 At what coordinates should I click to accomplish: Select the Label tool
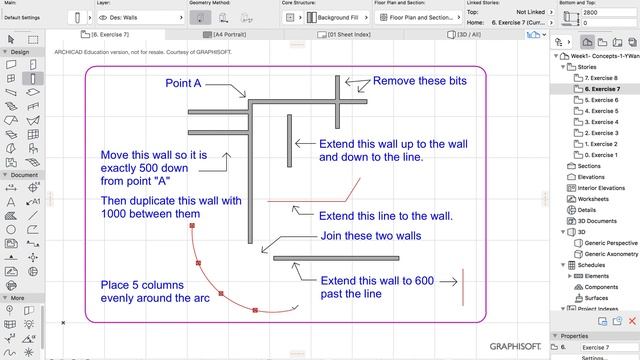[33, 202]
